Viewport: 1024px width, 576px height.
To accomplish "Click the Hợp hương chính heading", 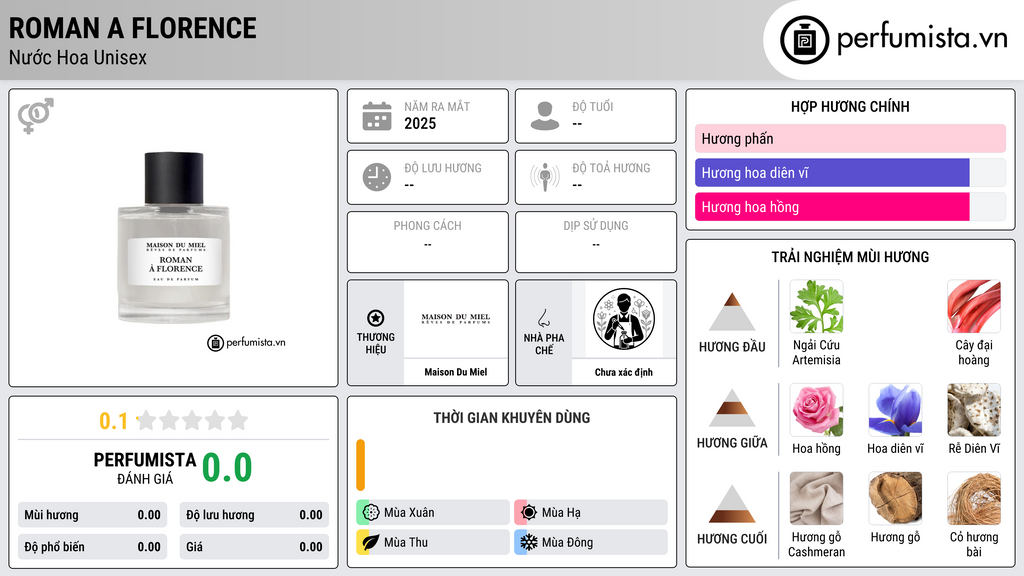I will 850,106.
